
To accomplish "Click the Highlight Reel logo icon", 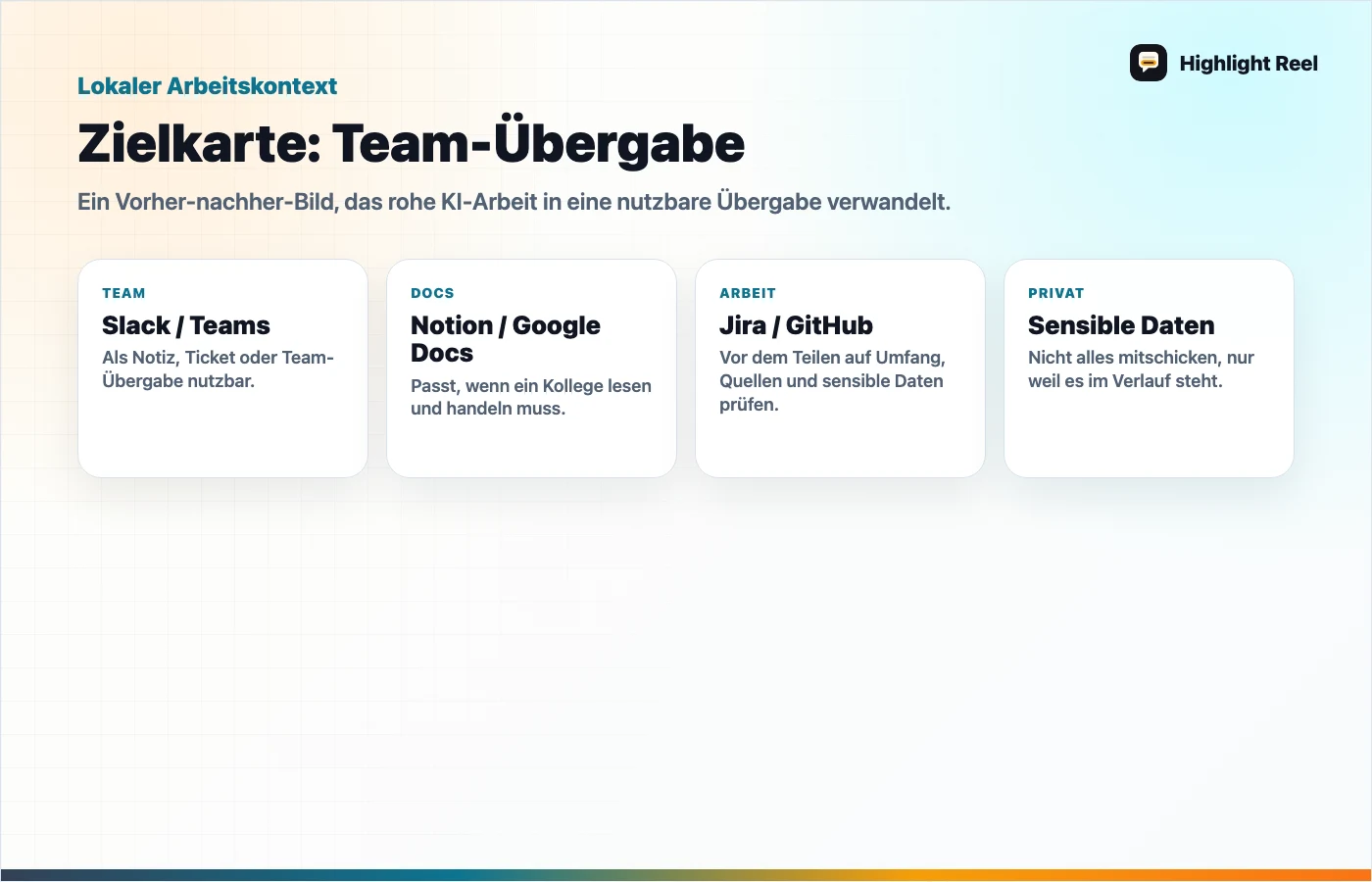I will (1149, 63).
